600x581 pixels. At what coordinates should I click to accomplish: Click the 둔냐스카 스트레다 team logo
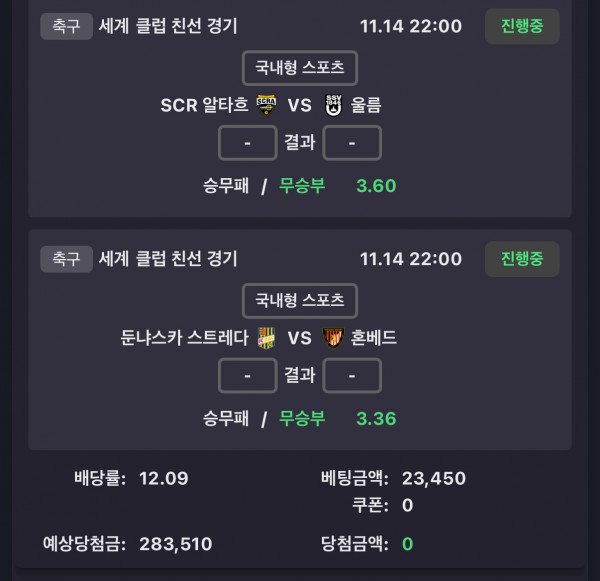[266, 338]
